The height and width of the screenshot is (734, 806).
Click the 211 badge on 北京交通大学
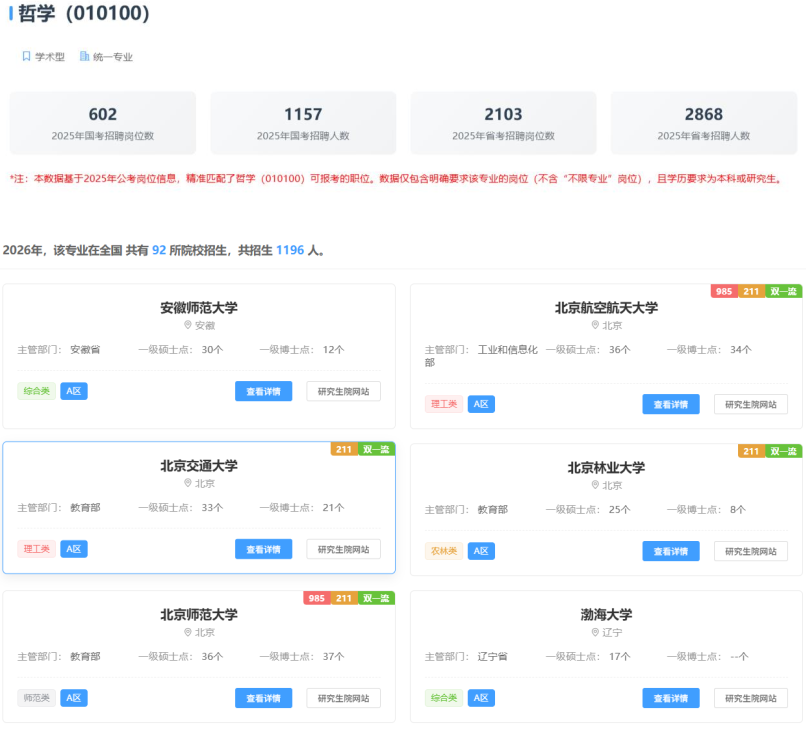click(x=344, y=449)
